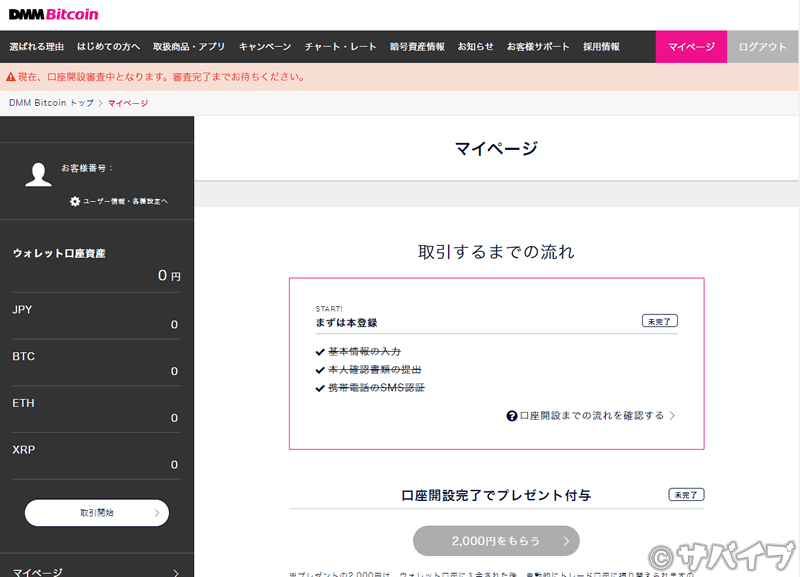Open the お知らせ menu item
Screen dimensions: 800x577
point(476,46)
